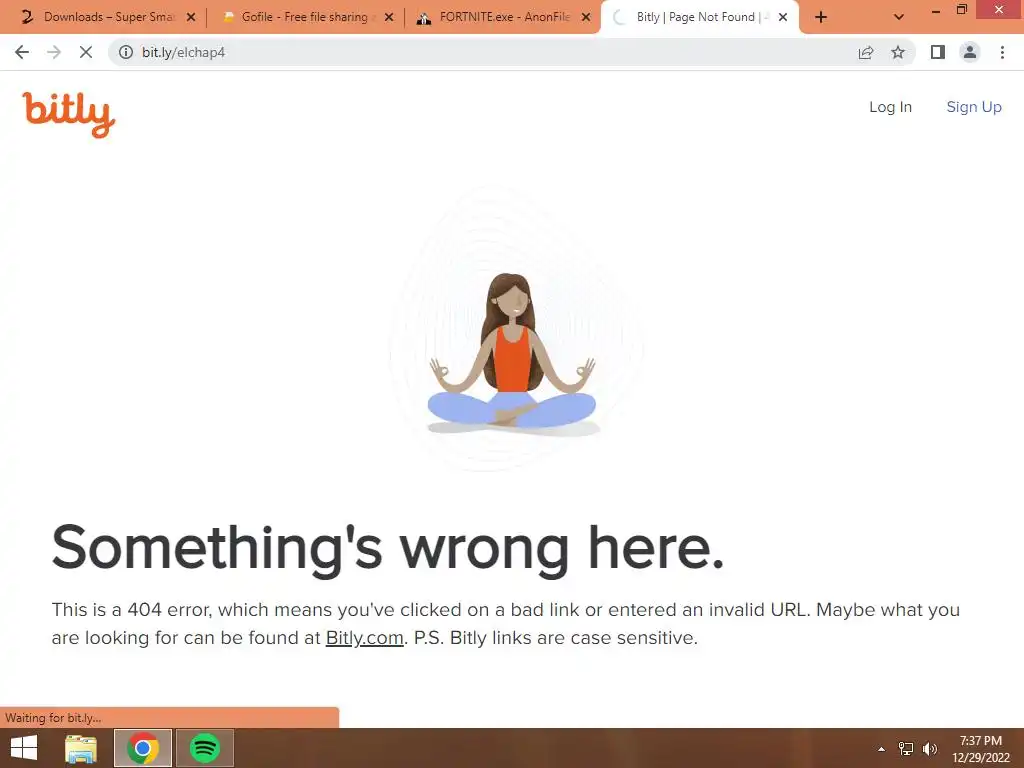Viewport: 1024px width, 768px height.
Task: Open a new tab
Action: click(821, 18)
